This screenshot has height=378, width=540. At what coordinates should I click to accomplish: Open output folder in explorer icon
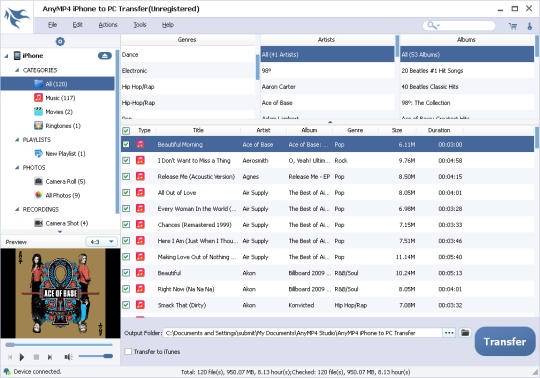tap(465, 333)
